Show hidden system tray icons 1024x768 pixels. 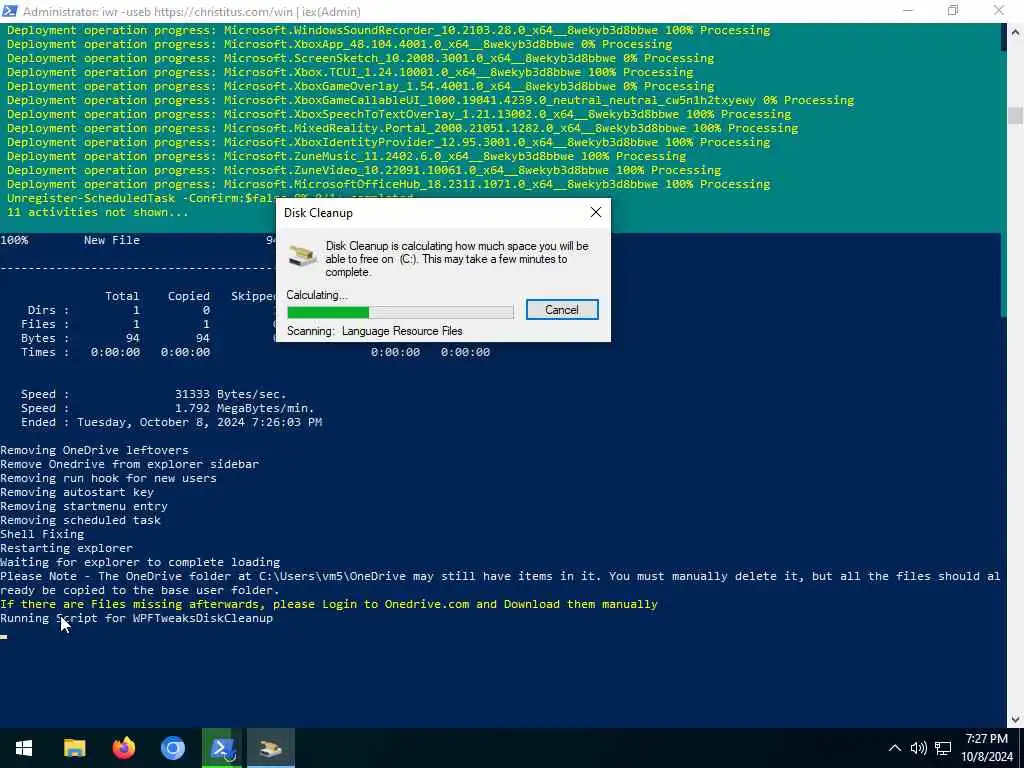point(895,748)
